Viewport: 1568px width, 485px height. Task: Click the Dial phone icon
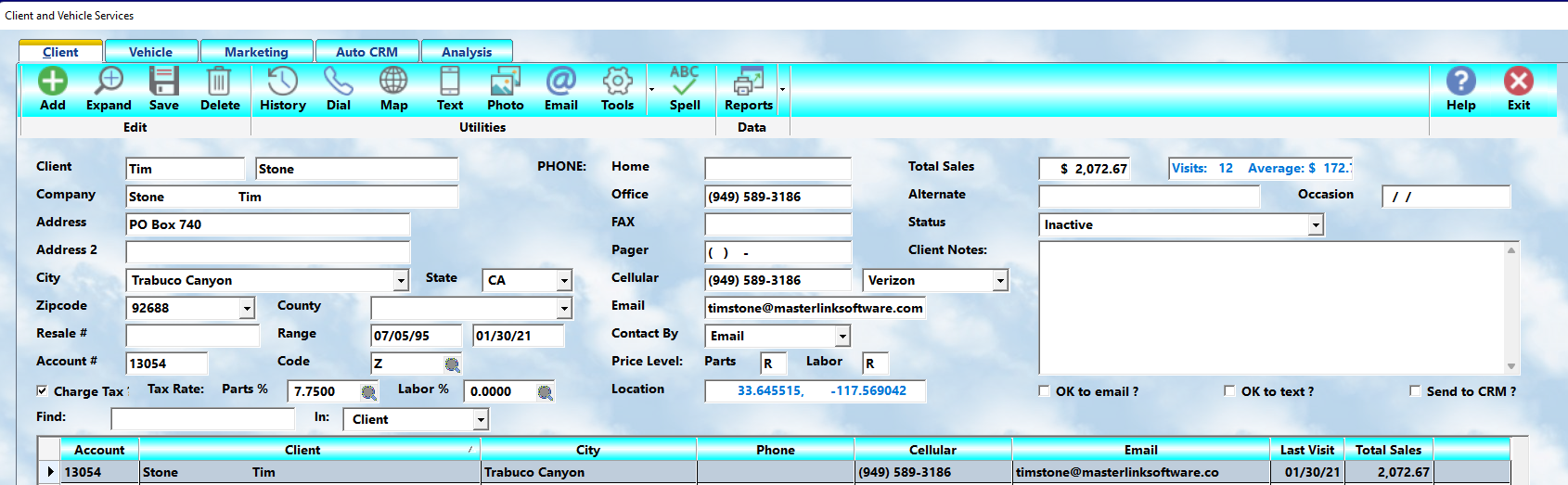pos(339,89)
